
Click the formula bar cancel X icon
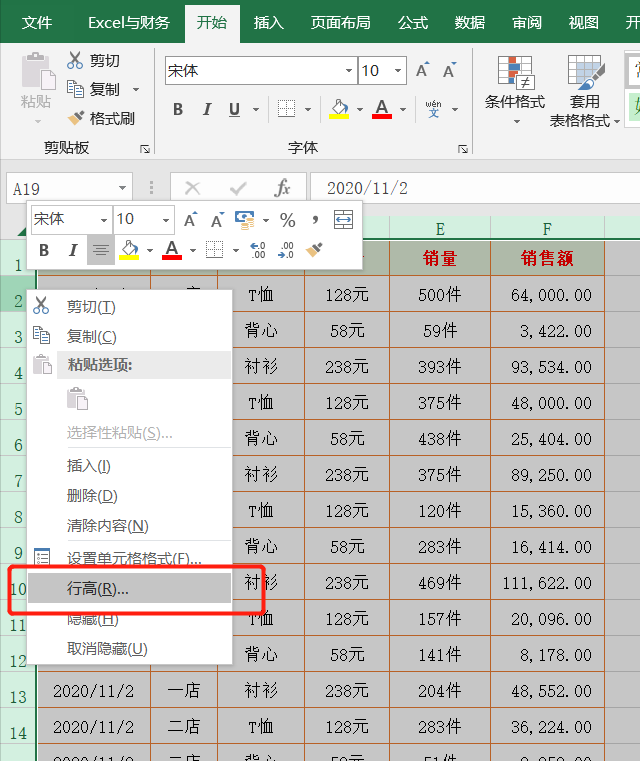(x=193, y=188)
